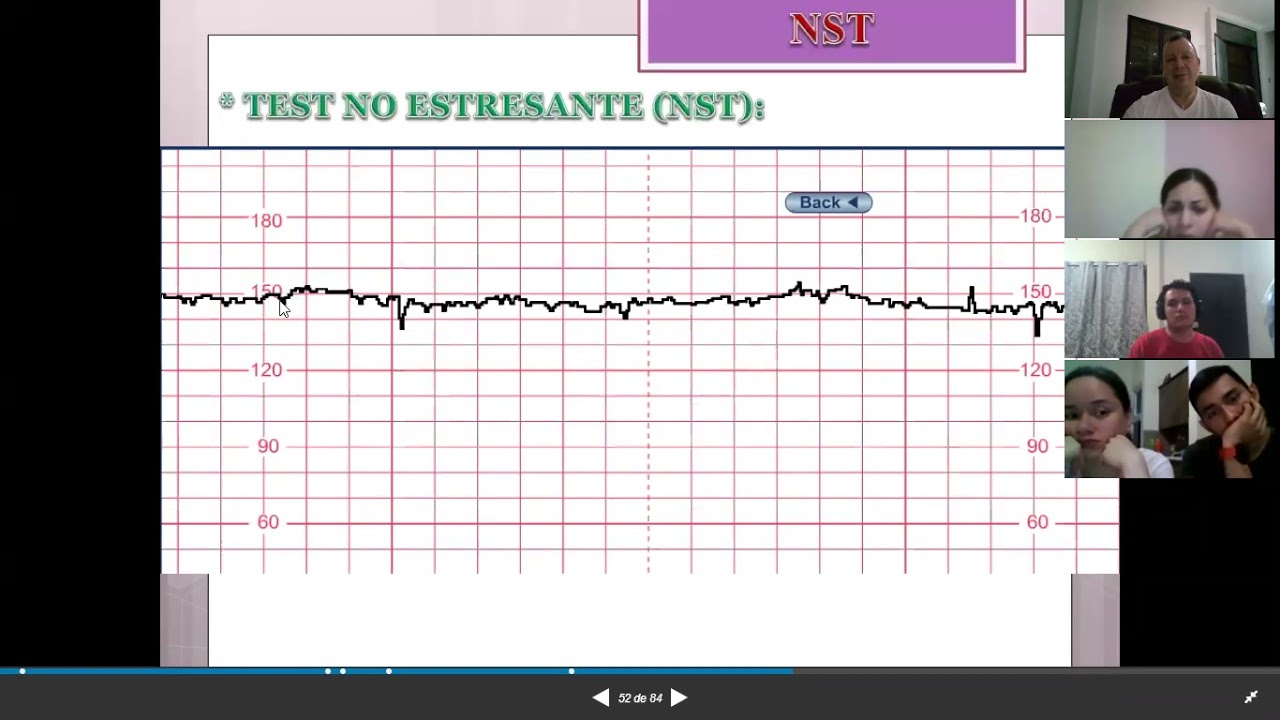Screen dimensions: 1280x720
Task: Select the participant in red shirt video
Action: point(1169,299)
